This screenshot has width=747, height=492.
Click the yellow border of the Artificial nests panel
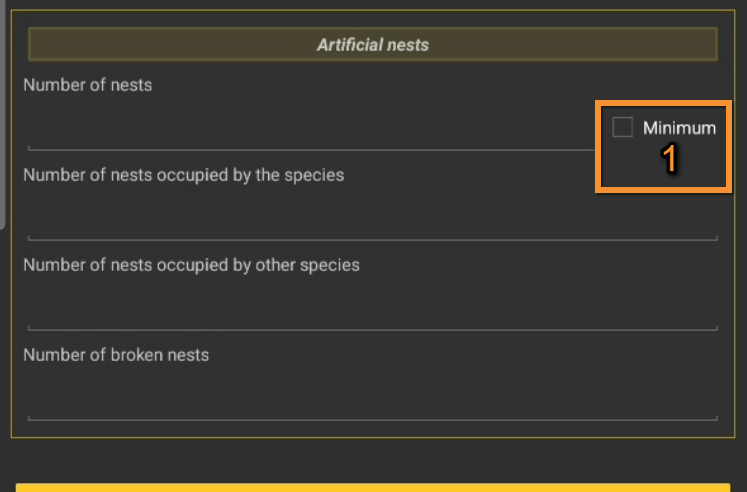(x=11, y=300)
